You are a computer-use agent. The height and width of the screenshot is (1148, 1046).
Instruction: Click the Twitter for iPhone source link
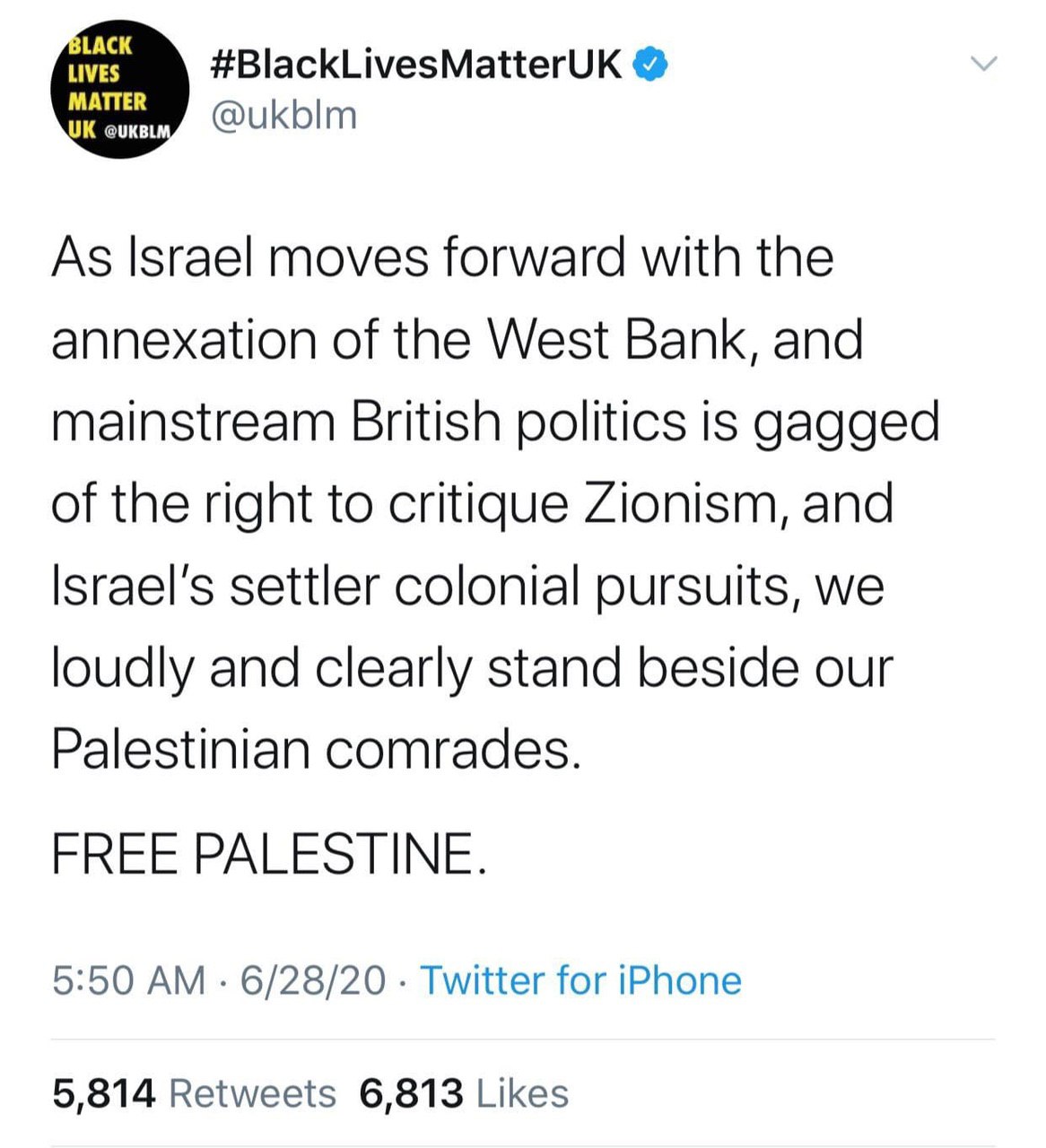point(580,980)
